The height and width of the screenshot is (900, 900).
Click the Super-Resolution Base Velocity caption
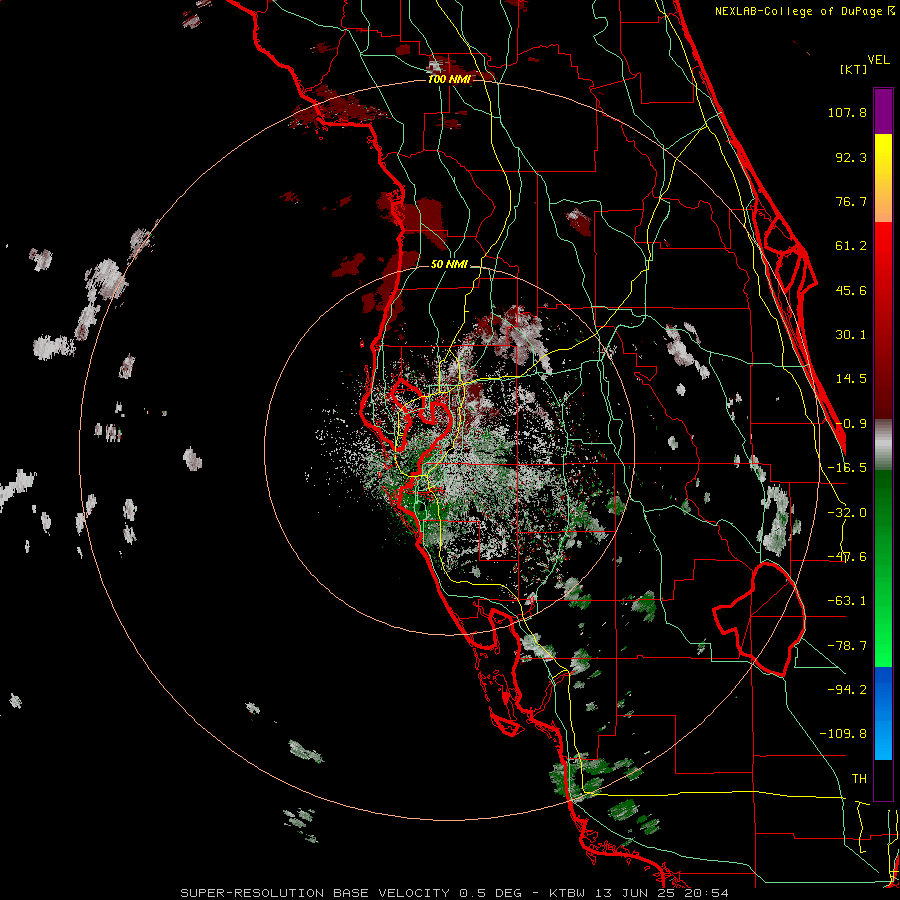coord(455,893)
